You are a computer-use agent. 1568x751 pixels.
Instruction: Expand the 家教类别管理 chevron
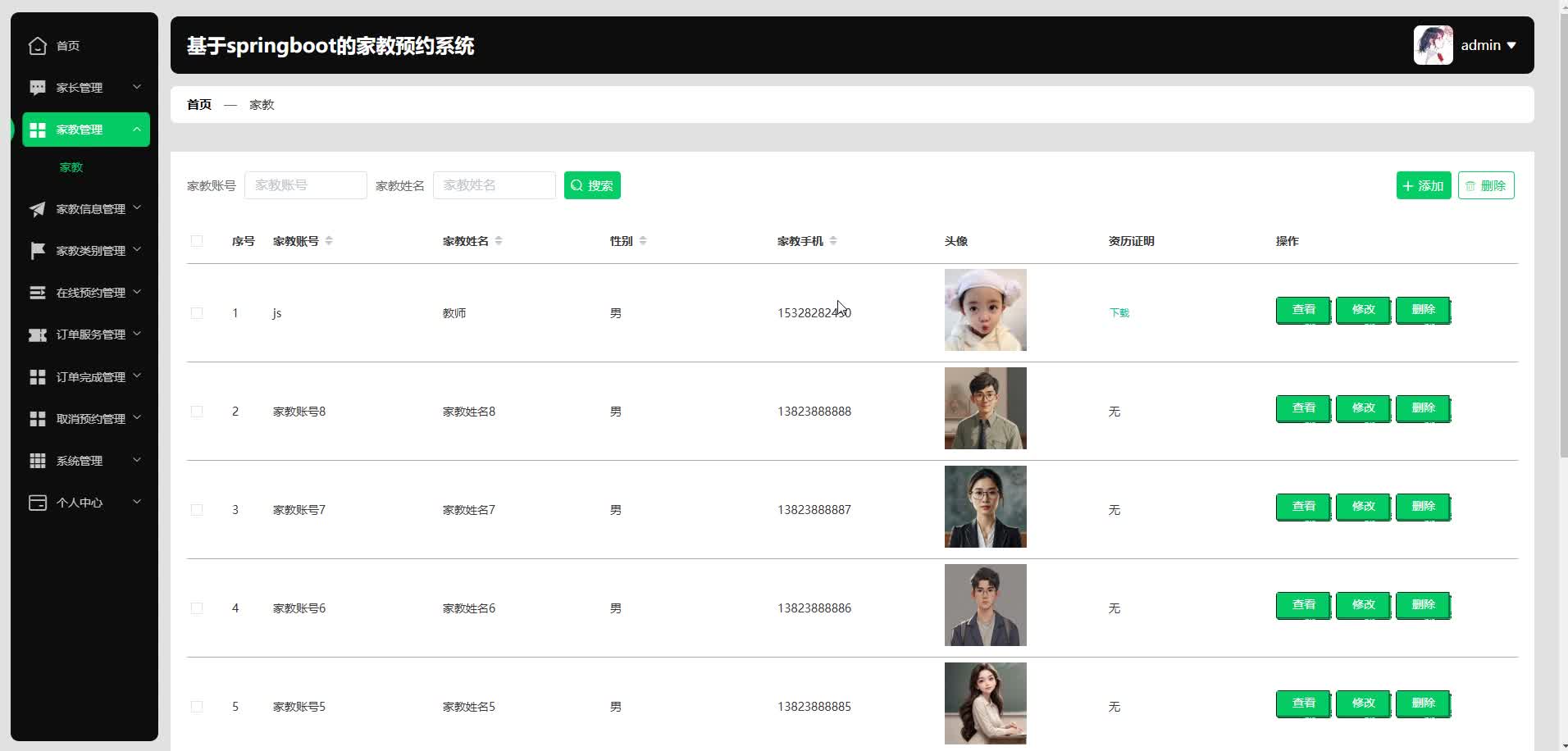pyautogui.click(x=137, y=249)
